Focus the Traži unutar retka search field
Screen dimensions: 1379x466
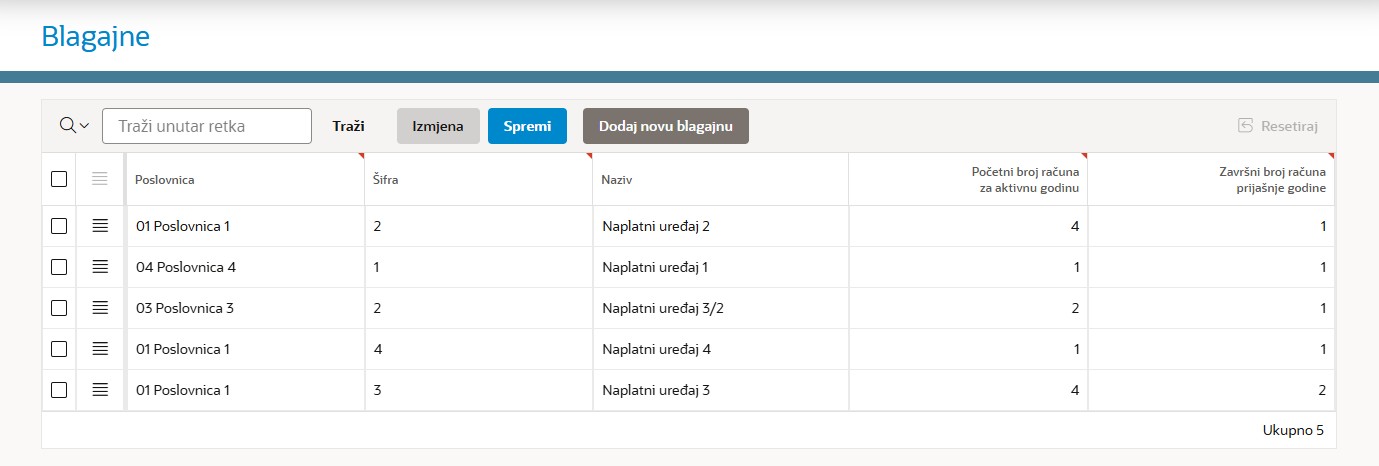(207, 126)
